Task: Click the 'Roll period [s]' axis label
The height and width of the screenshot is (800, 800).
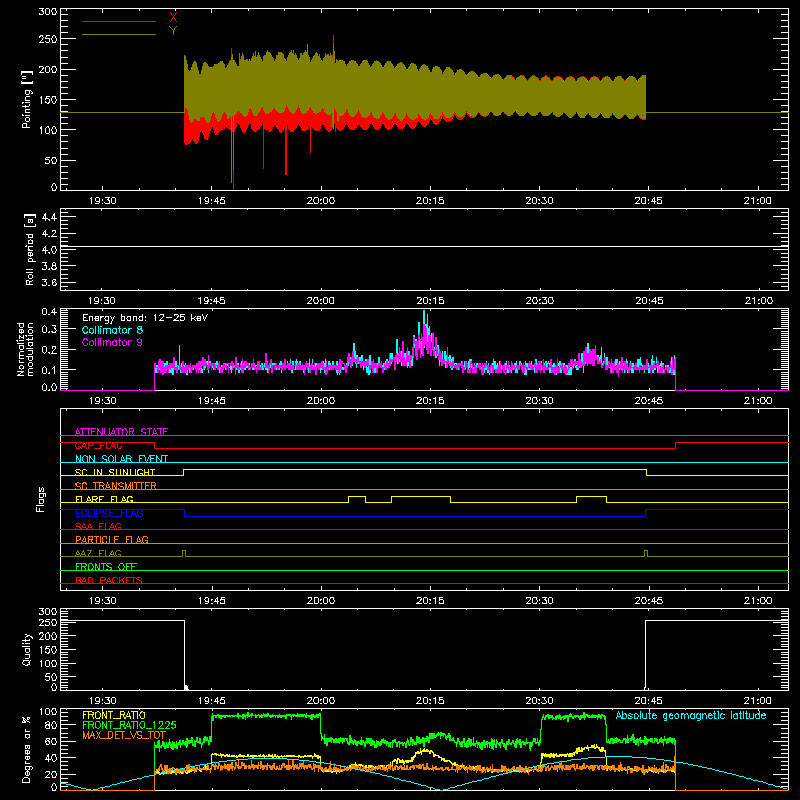Action: click(x=30, y=249)
